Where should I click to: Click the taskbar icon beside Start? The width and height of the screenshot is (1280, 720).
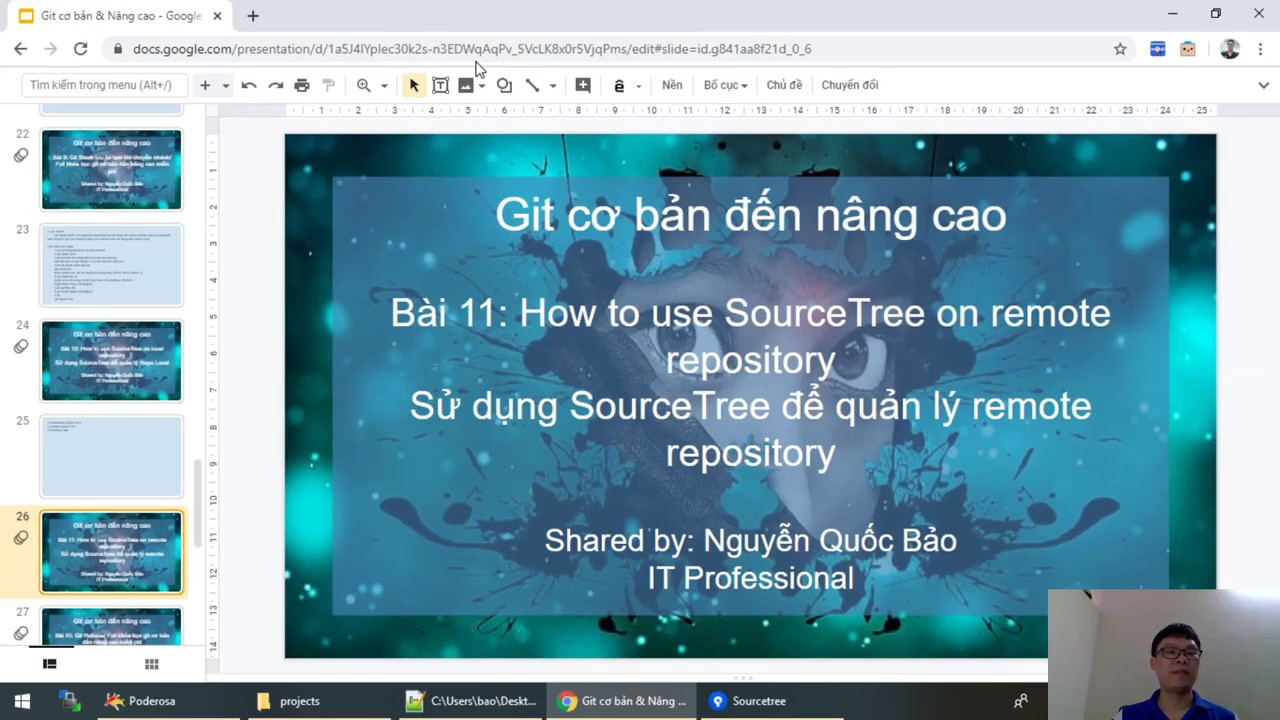[69, 701]
